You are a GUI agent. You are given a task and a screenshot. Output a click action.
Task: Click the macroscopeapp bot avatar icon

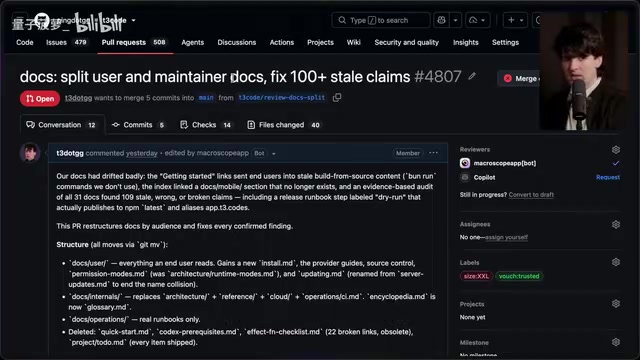[x=465, y=163]
